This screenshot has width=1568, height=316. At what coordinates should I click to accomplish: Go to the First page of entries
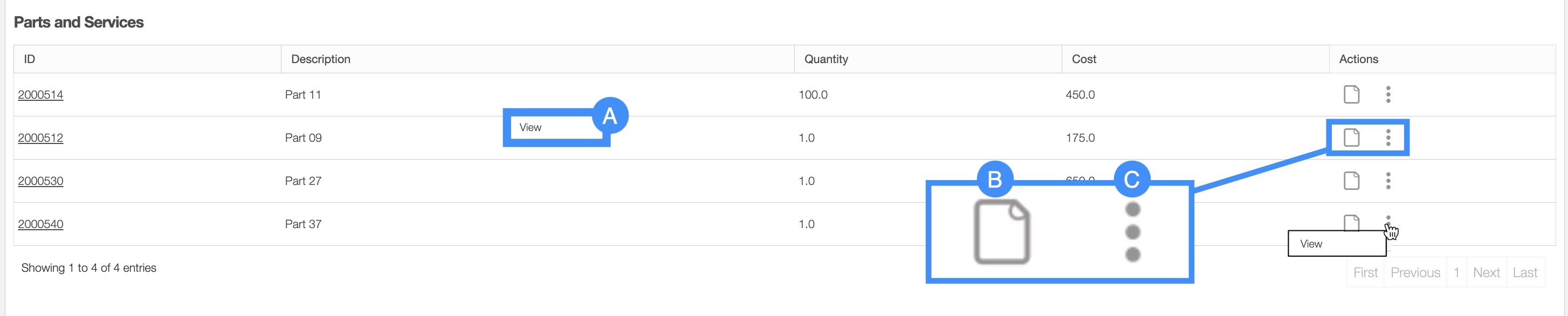click(1365, 273)
